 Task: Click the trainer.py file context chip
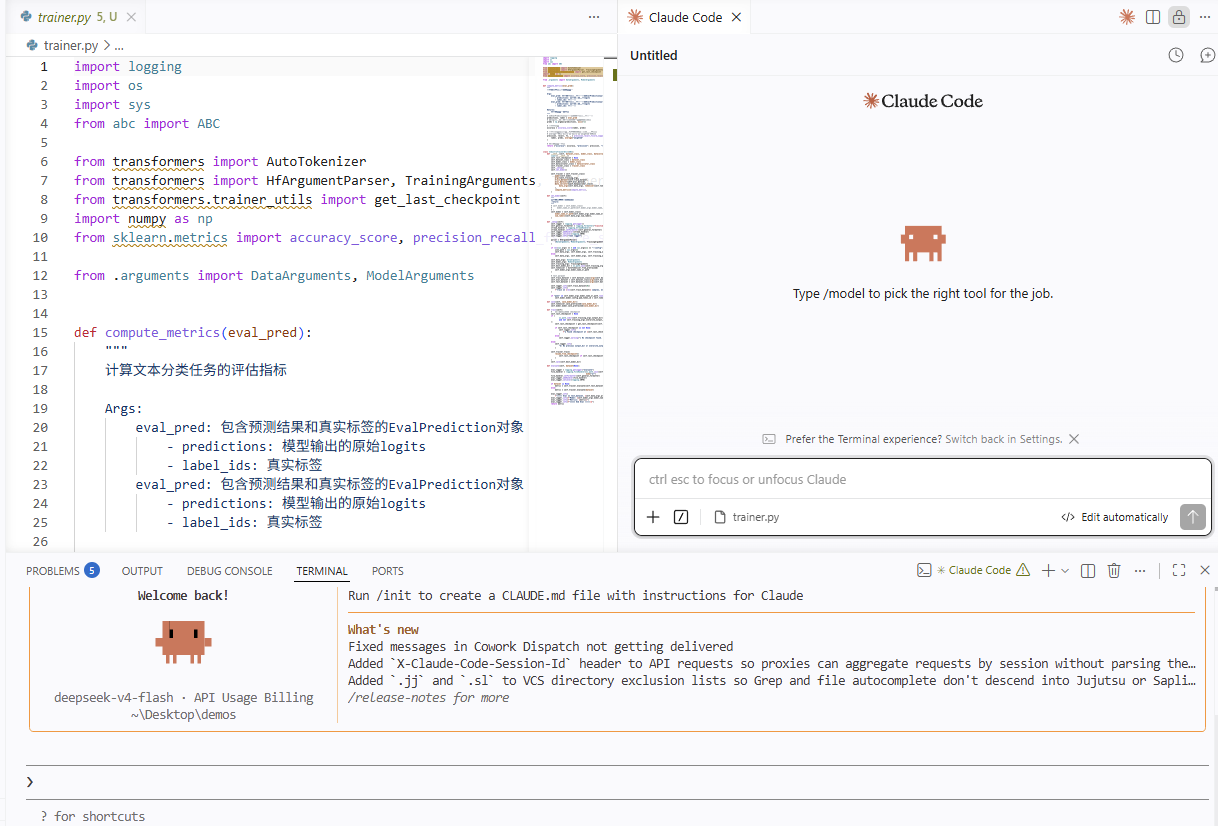pyautogui.click(x=747, y=517)
